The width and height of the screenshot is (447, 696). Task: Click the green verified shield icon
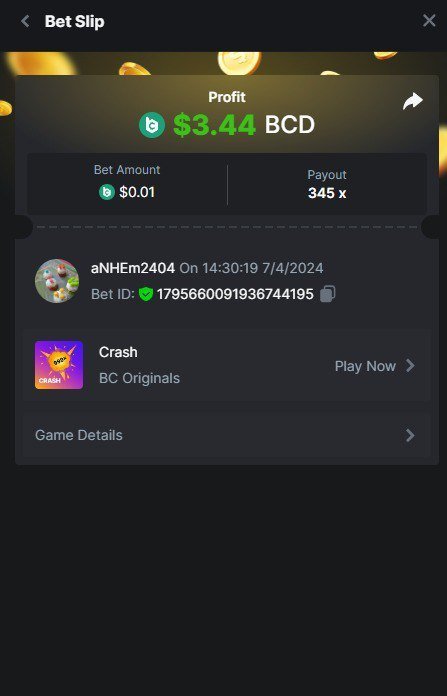click(x=146, y=294)
